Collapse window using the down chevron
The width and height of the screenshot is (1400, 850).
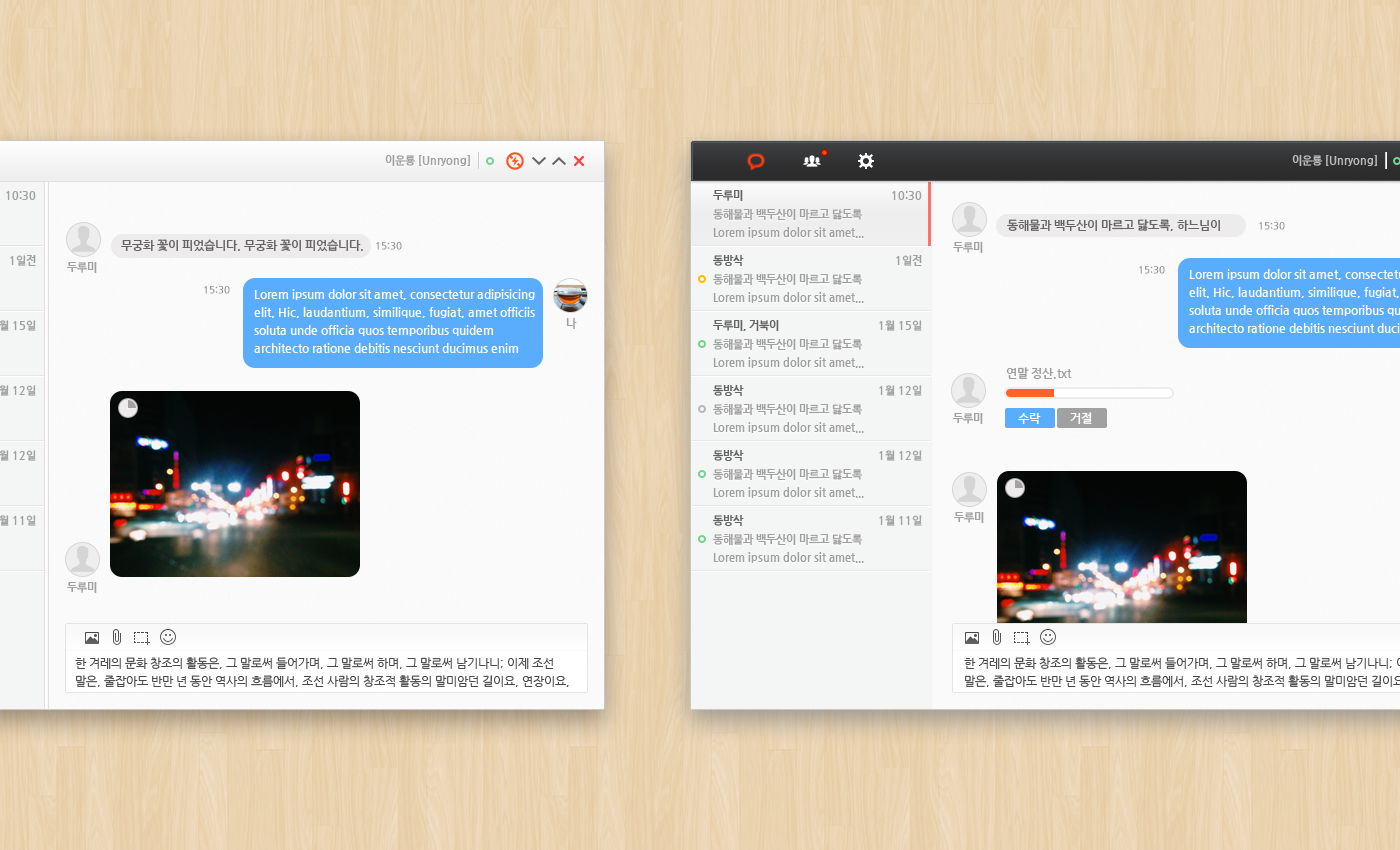[x=539, y=161]
